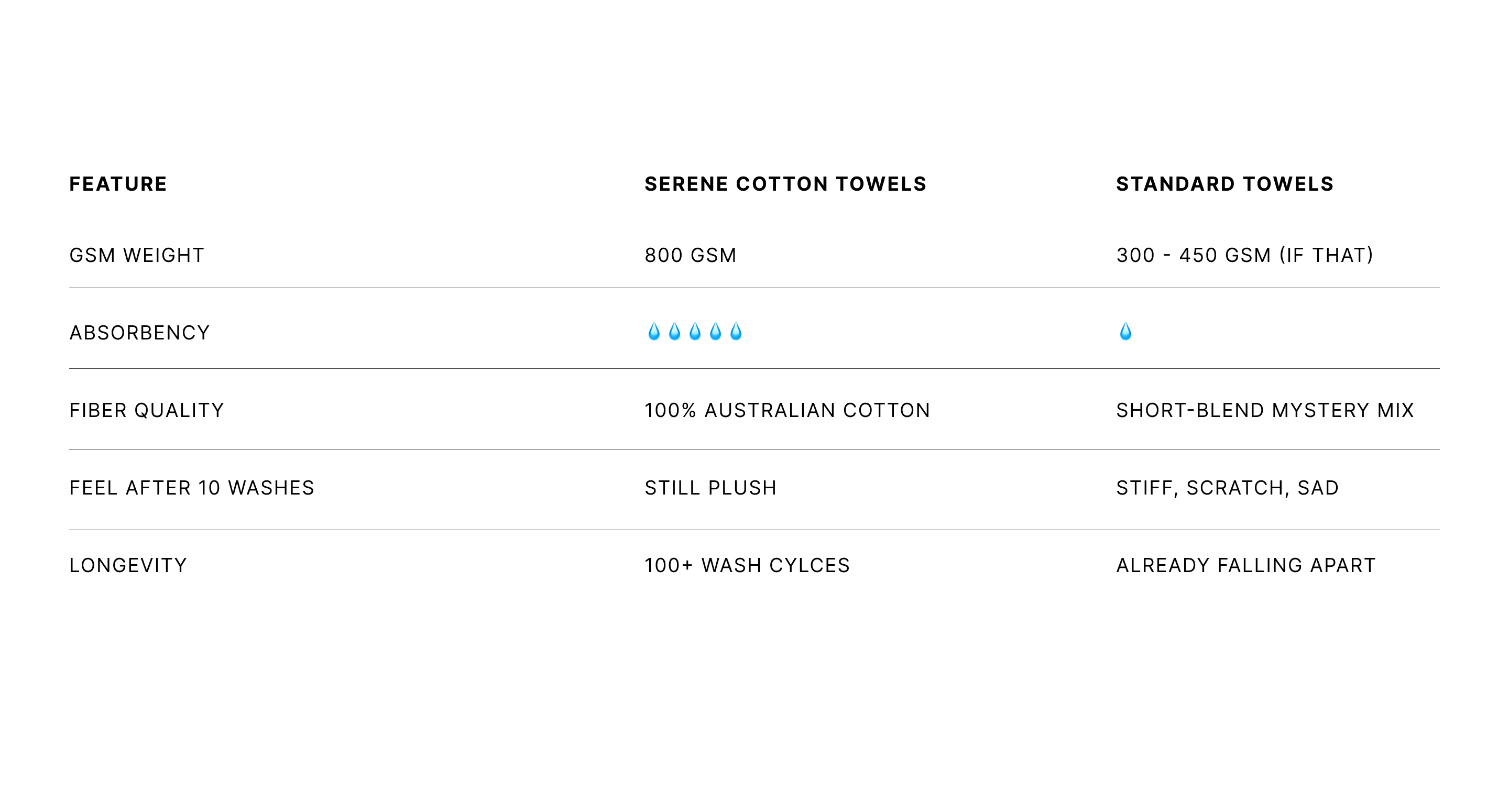This screenshot has height=812, width=1509.
Task: Click the first water droplet in Serene absorbency
Action: click(654, 332)
